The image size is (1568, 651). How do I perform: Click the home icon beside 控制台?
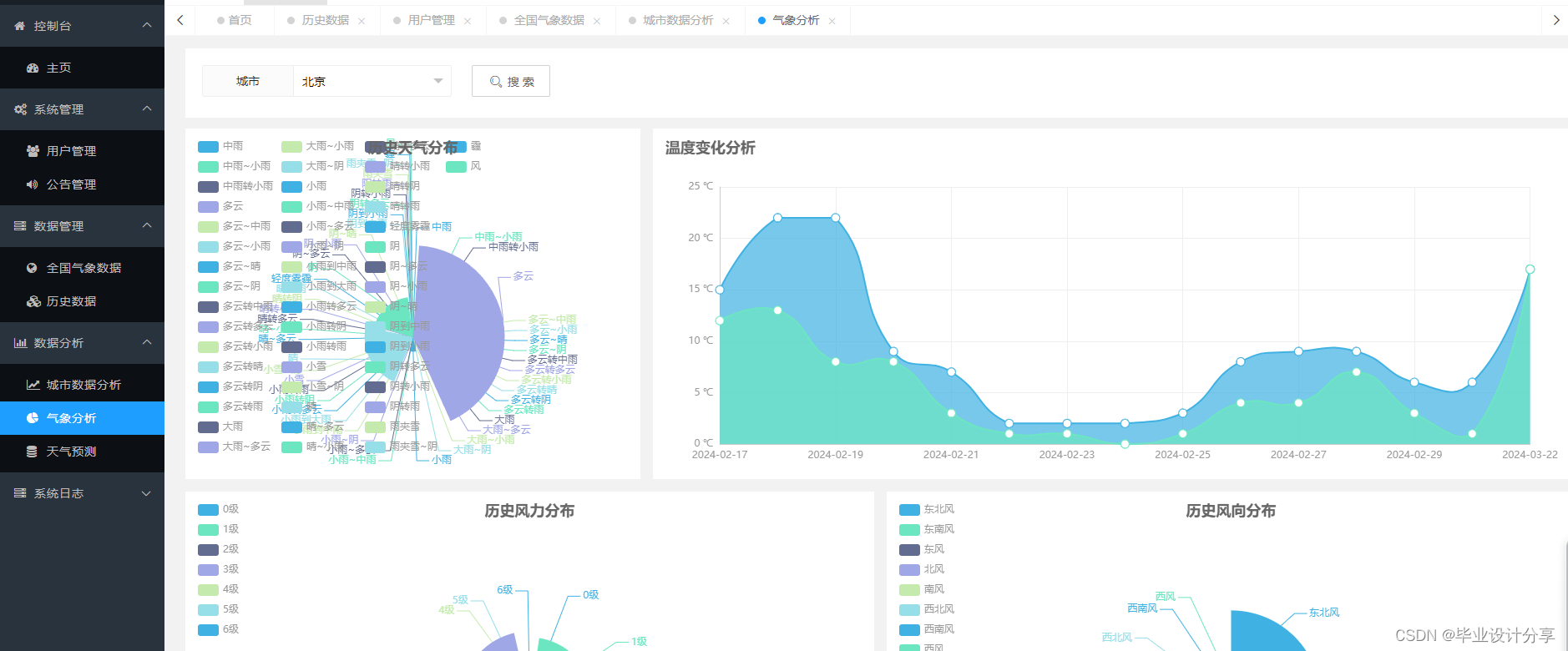click(x=20, y=26)
